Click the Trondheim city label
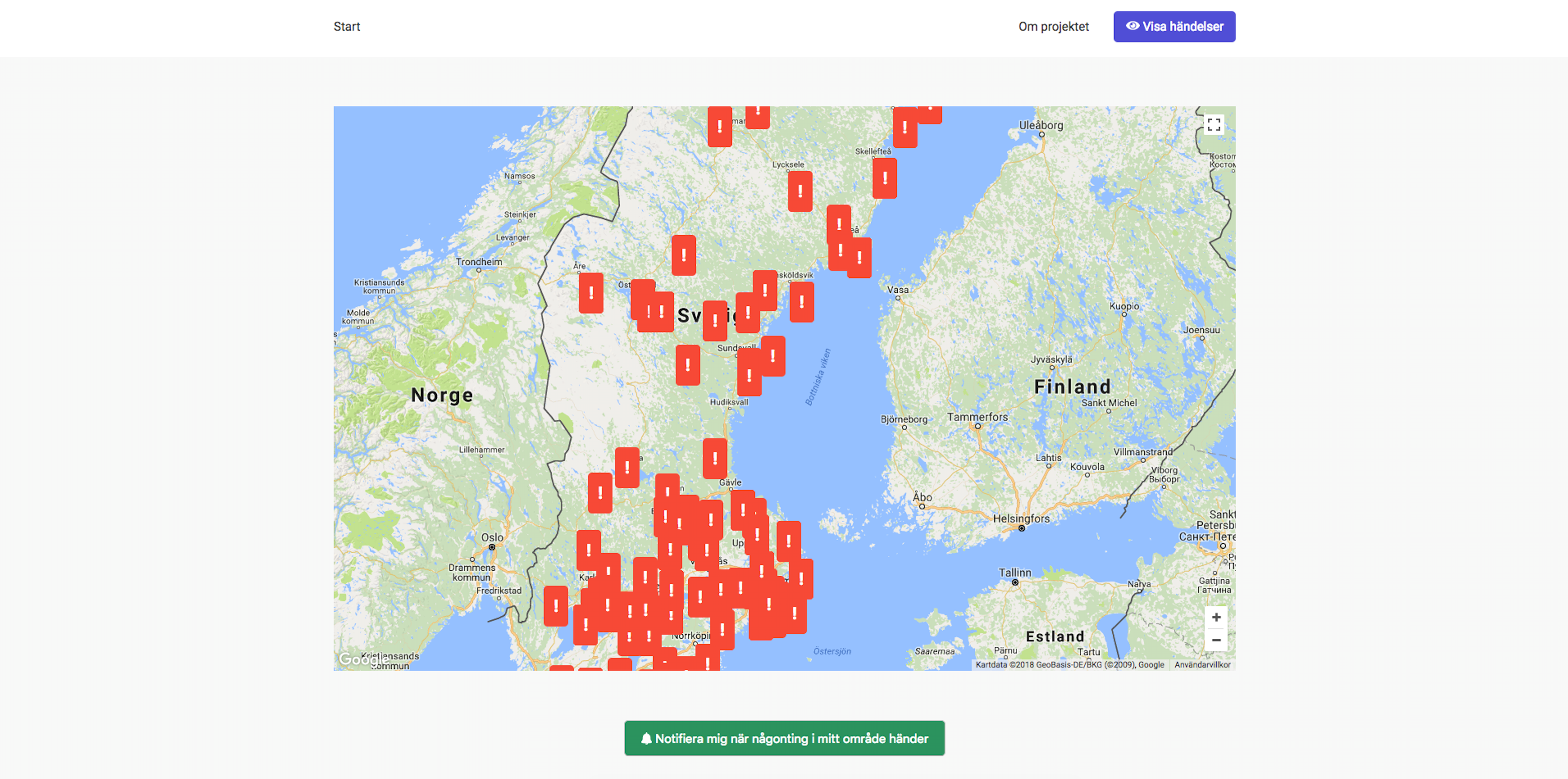 [x=479, y=262]
